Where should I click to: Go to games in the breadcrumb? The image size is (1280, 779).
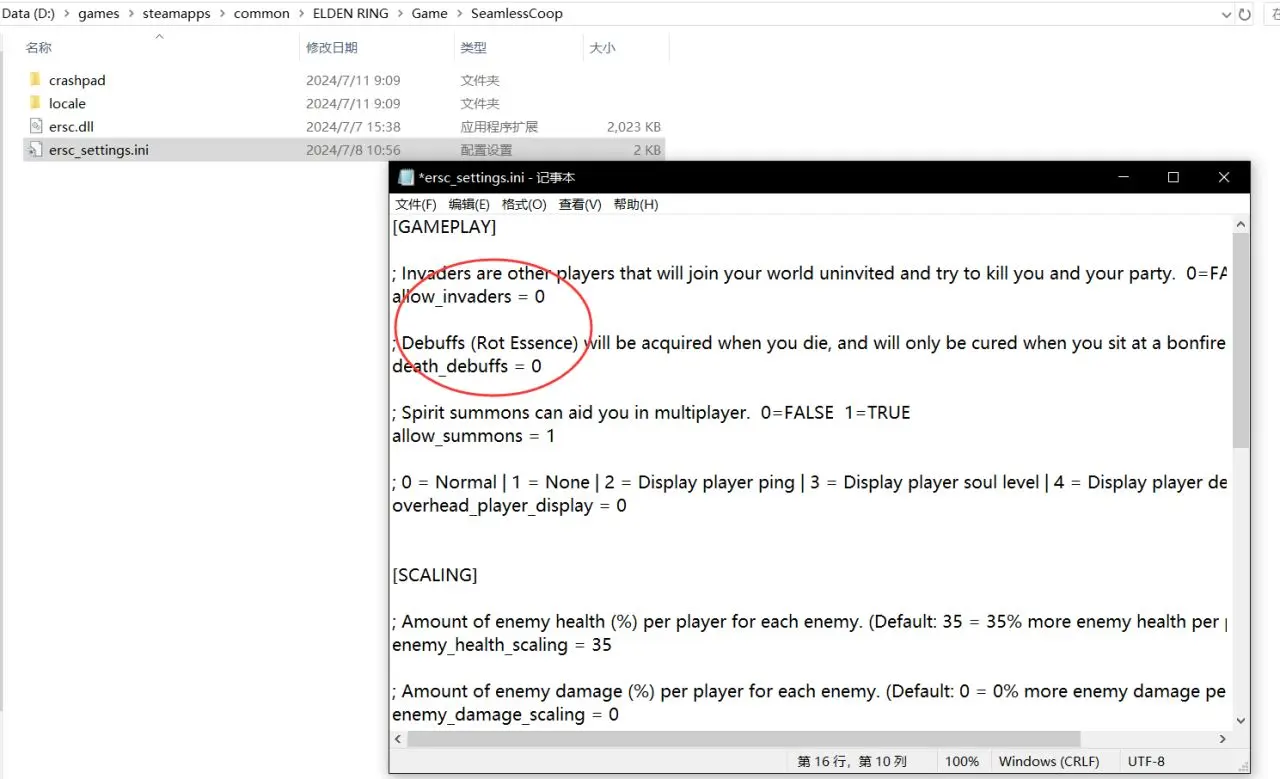pos(99,14)
